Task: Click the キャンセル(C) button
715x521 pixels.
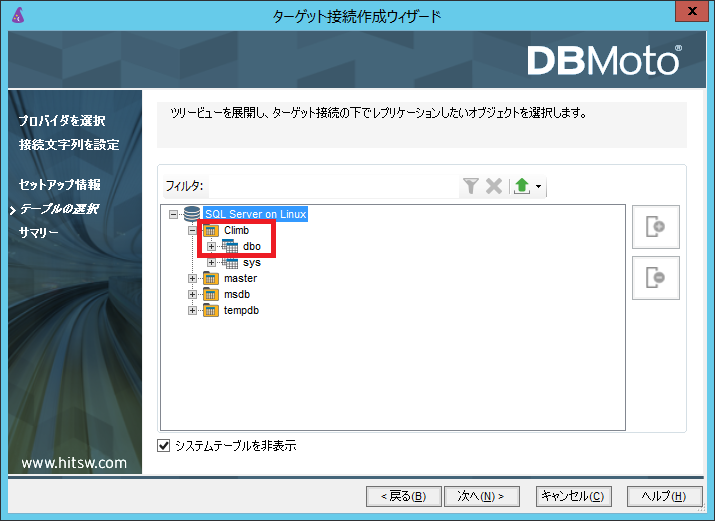Action: pos(573,496)
